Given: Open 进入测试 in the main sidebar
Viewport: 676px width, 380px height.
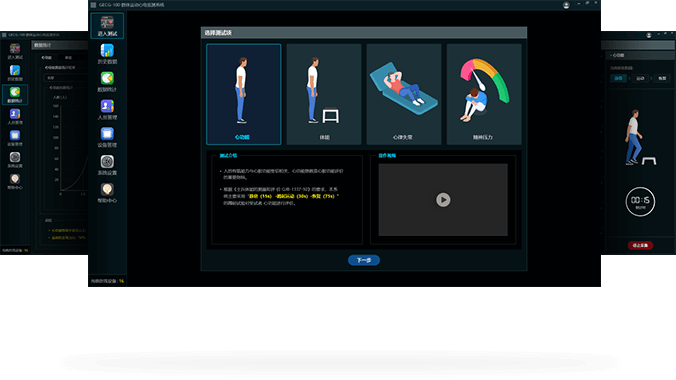Looking at the screenshot, I should 107,26.
